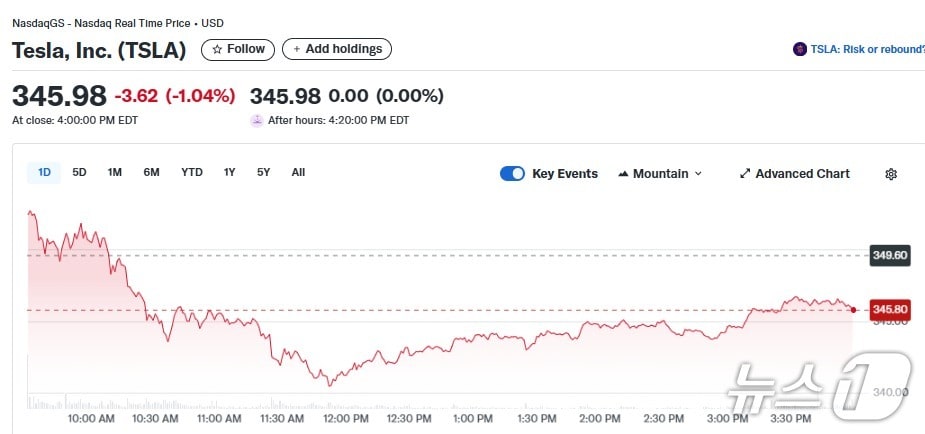Viewport: 925px width, 434px height.
Task: Switch to the 5D time range
Action: click(79, 172)
